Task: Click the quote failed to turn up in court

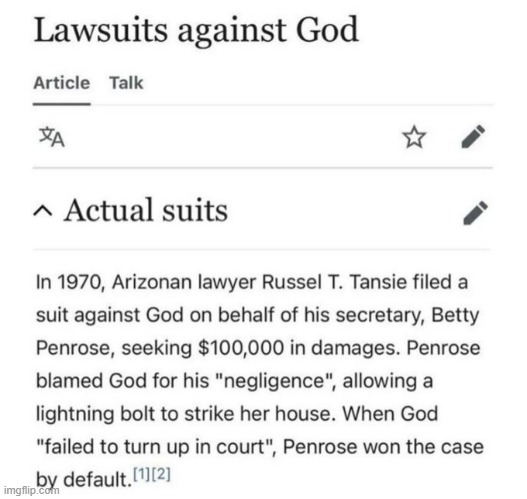Action: coord(156,447)
